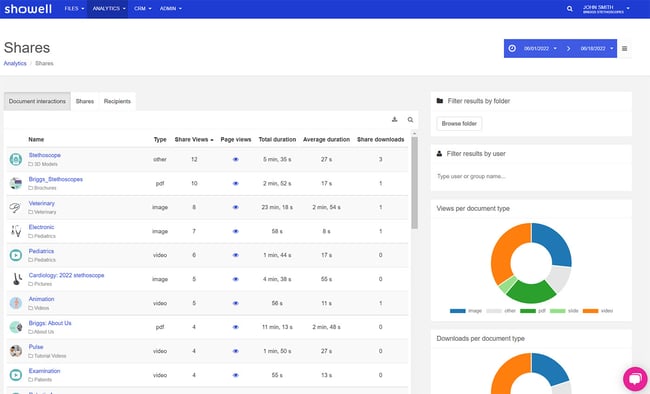This screenshot has height=394, width=650.
Task: Open the Briggs: About Us link
Action: pyautogui.click(x=50, y=323)
